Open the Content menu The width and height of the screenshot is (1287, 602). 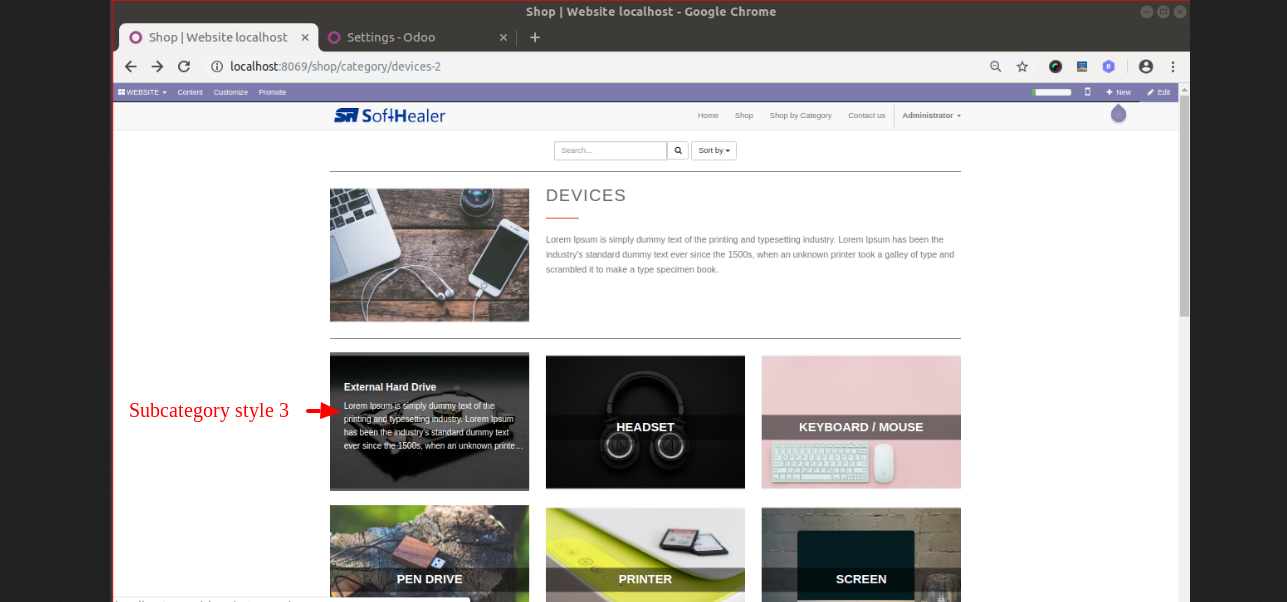(190, 92)
